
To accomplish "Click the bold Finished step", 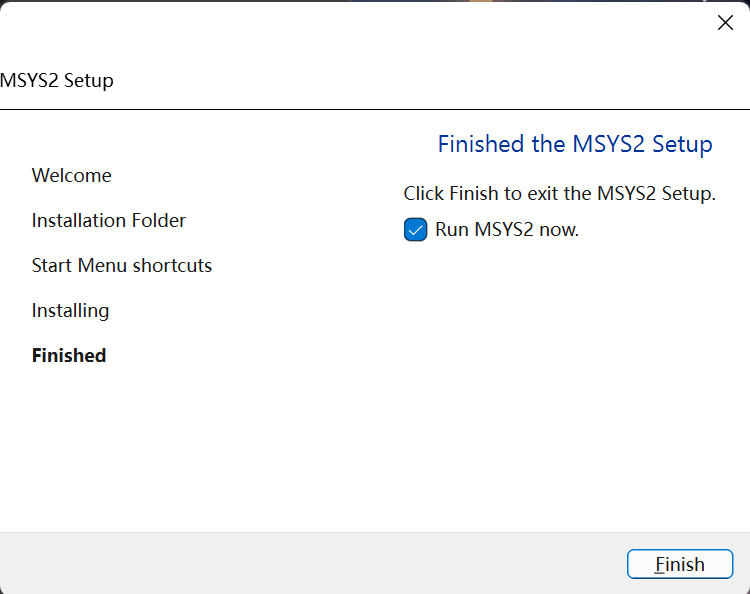I will click(69, 356).
